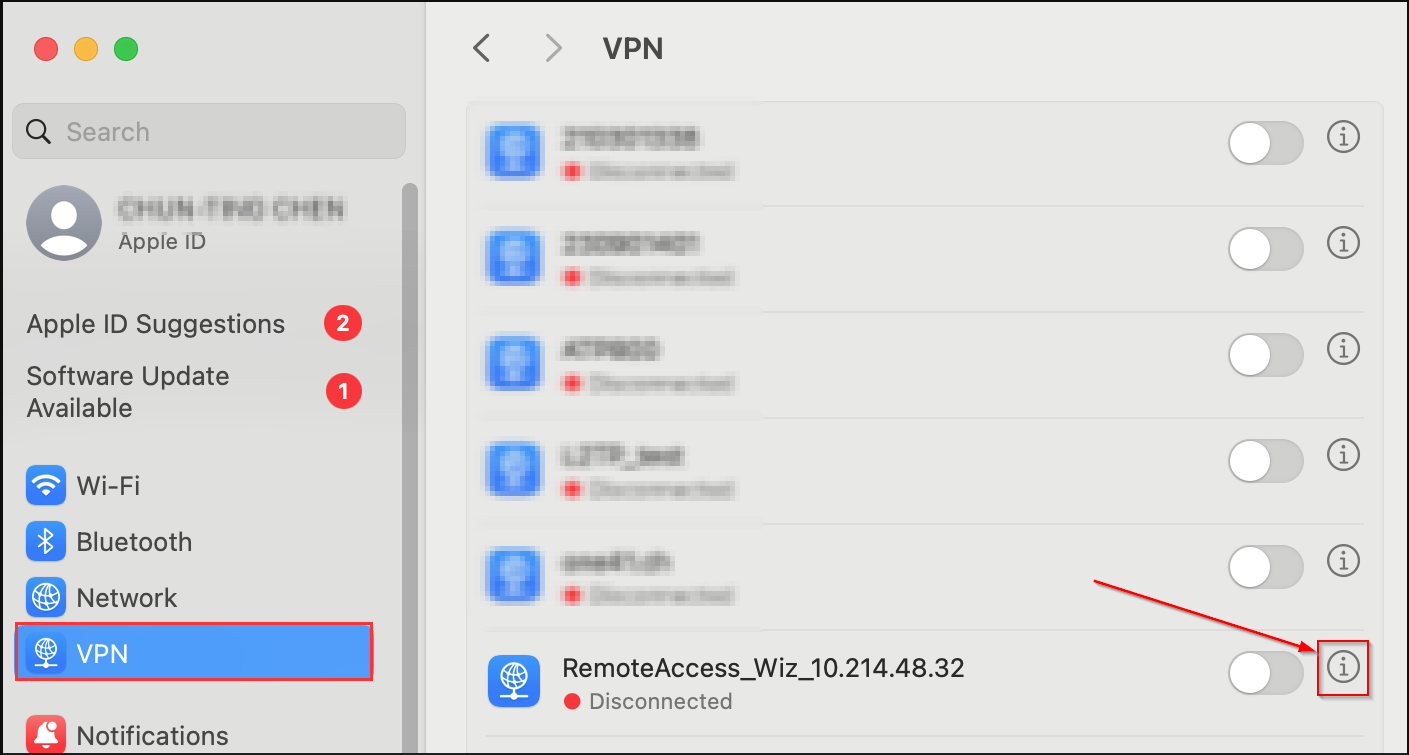This screenshot has width=1409, height=755.
Task: Select Apple ID Suggestions
Action: click(156, 324)
